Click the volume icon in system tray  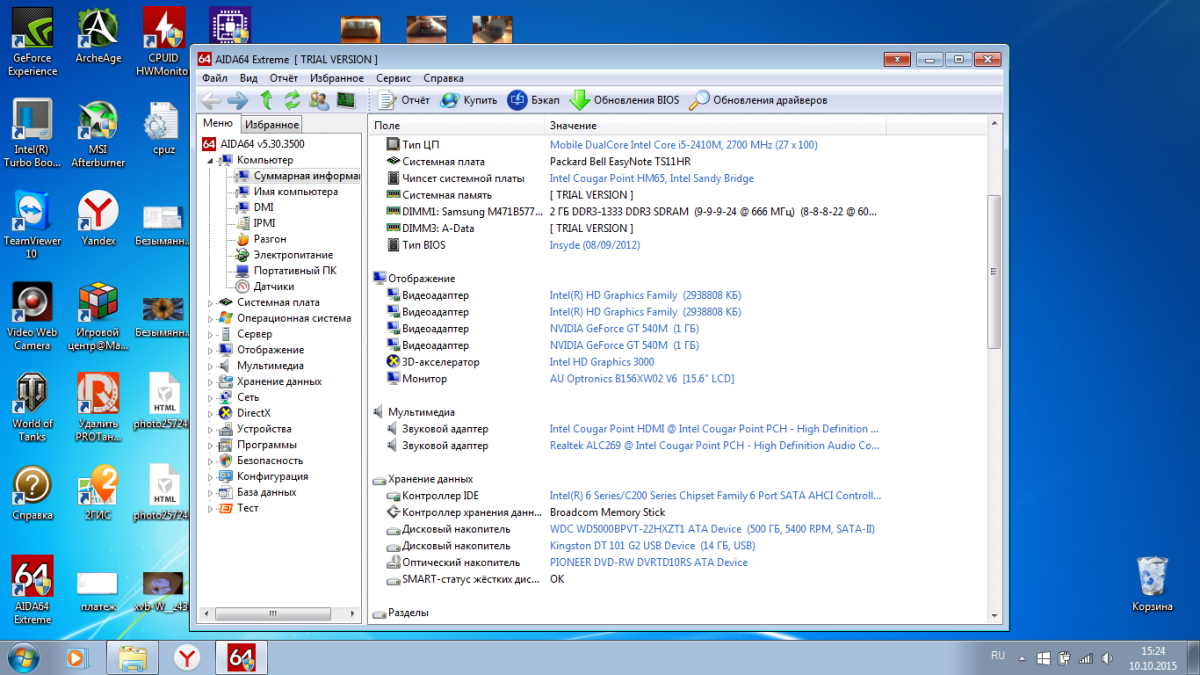[1106, 658]
